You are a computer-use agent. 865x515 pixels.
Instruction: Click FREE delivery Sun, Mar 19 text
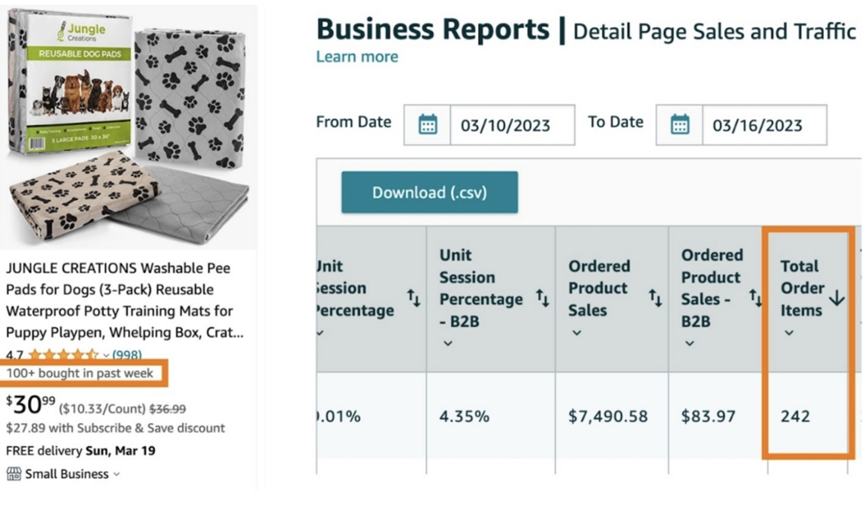point(81,450)
